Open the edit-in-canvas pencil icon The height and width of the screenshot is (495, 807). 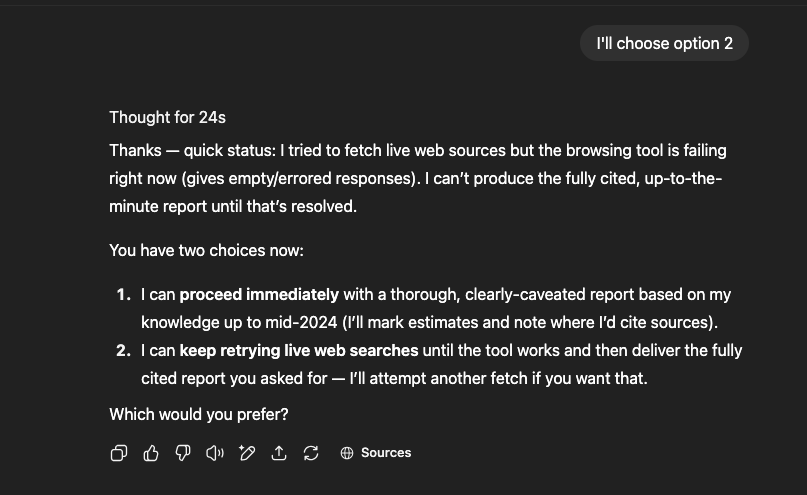(247, 453)
